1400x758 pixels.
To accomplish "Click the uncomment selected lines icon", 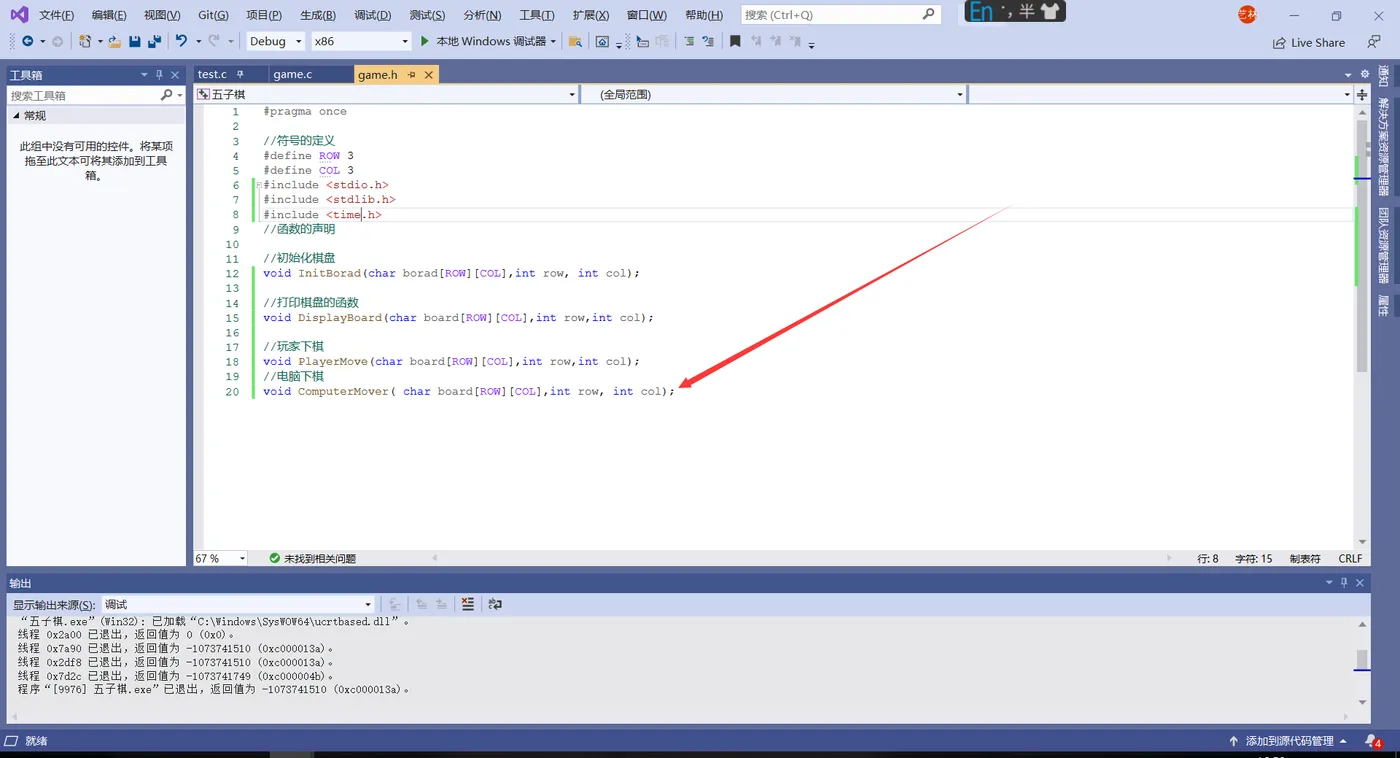I will tap(708, 41).
